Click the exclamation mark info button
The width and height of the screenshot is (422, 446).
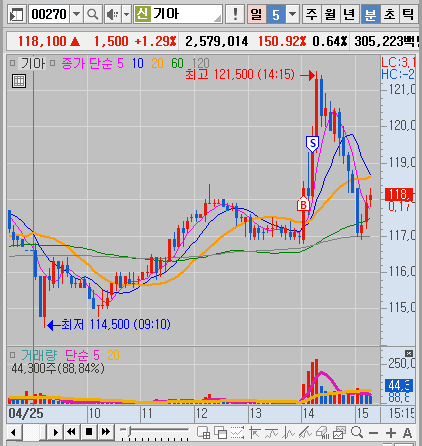[x=235, y=14]
